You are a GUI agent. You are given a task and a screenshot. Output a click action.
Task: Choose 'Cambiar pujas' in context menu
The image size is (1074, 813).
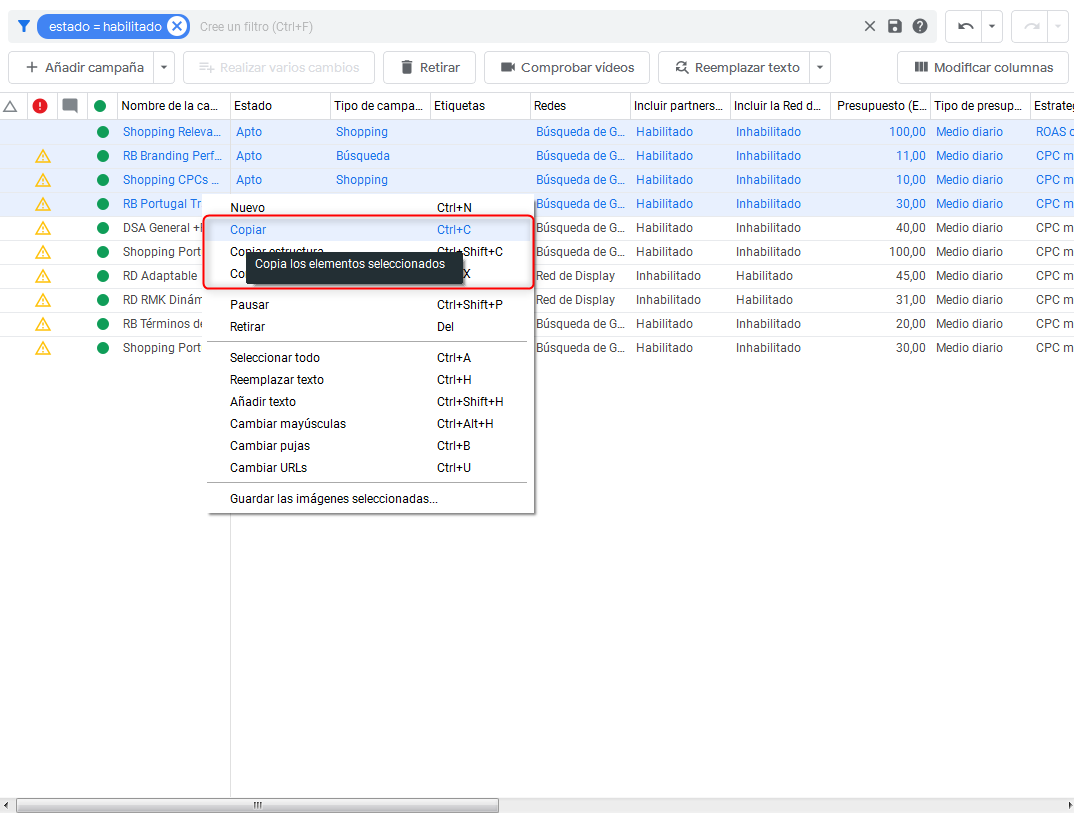click(367, 445)
